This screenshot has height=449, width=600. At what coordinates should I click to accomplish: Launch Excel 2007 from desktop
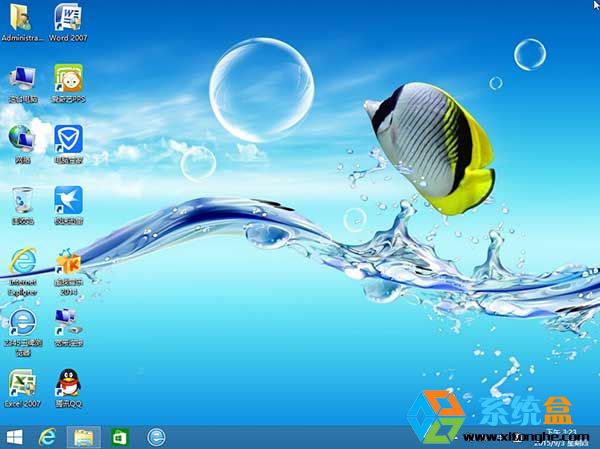click(x=21, y=382)
